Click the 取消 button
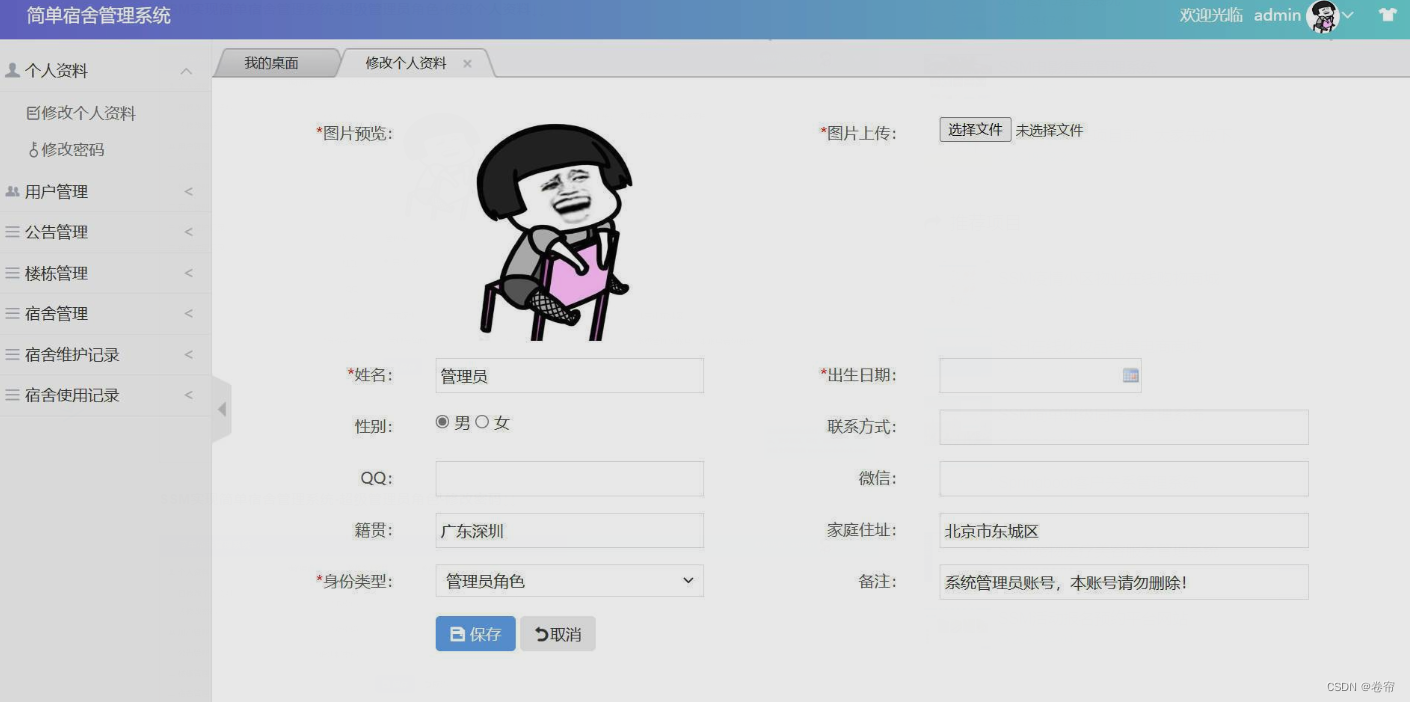Image resolution: width=1410 pixels, height=702 pixels. pyautogui.click(x=558, y=634)
